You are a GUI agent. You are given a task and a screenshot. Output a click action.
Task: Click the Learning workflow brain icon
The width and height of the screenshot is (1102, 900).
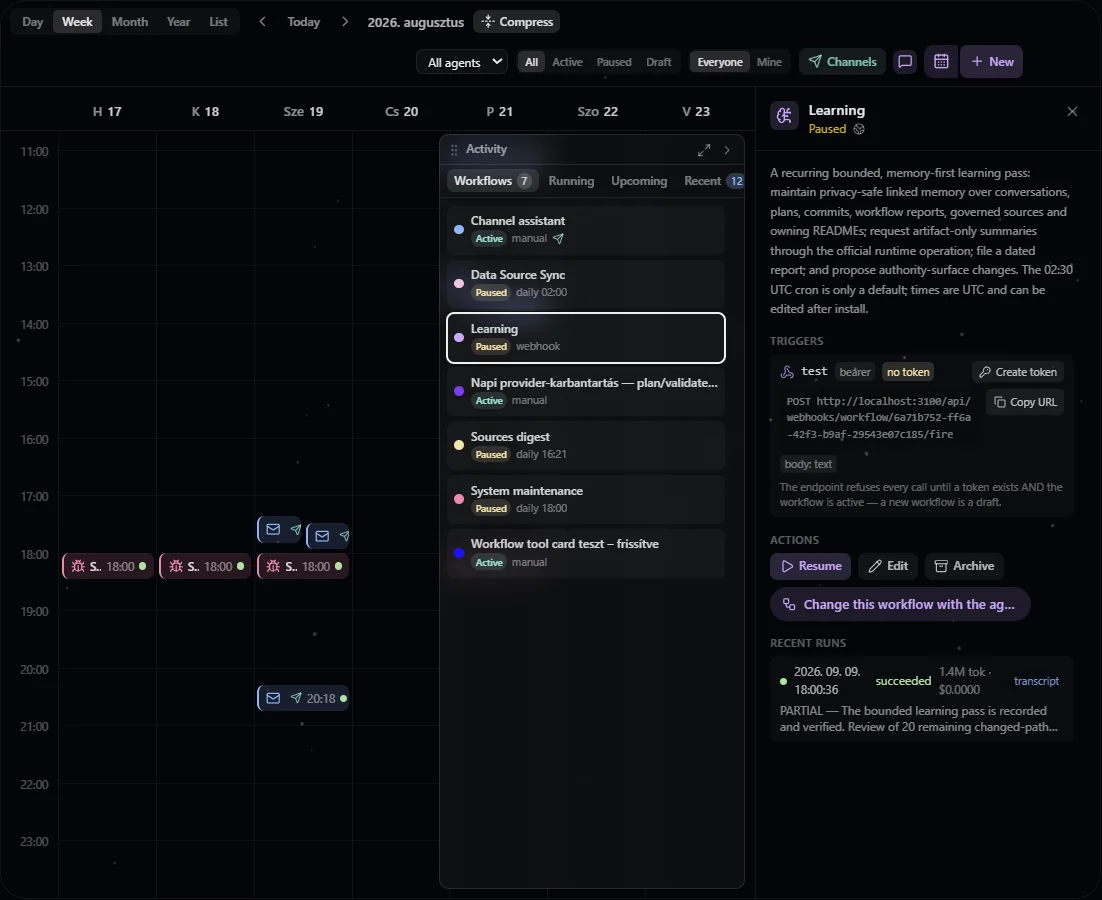[784, 117]
